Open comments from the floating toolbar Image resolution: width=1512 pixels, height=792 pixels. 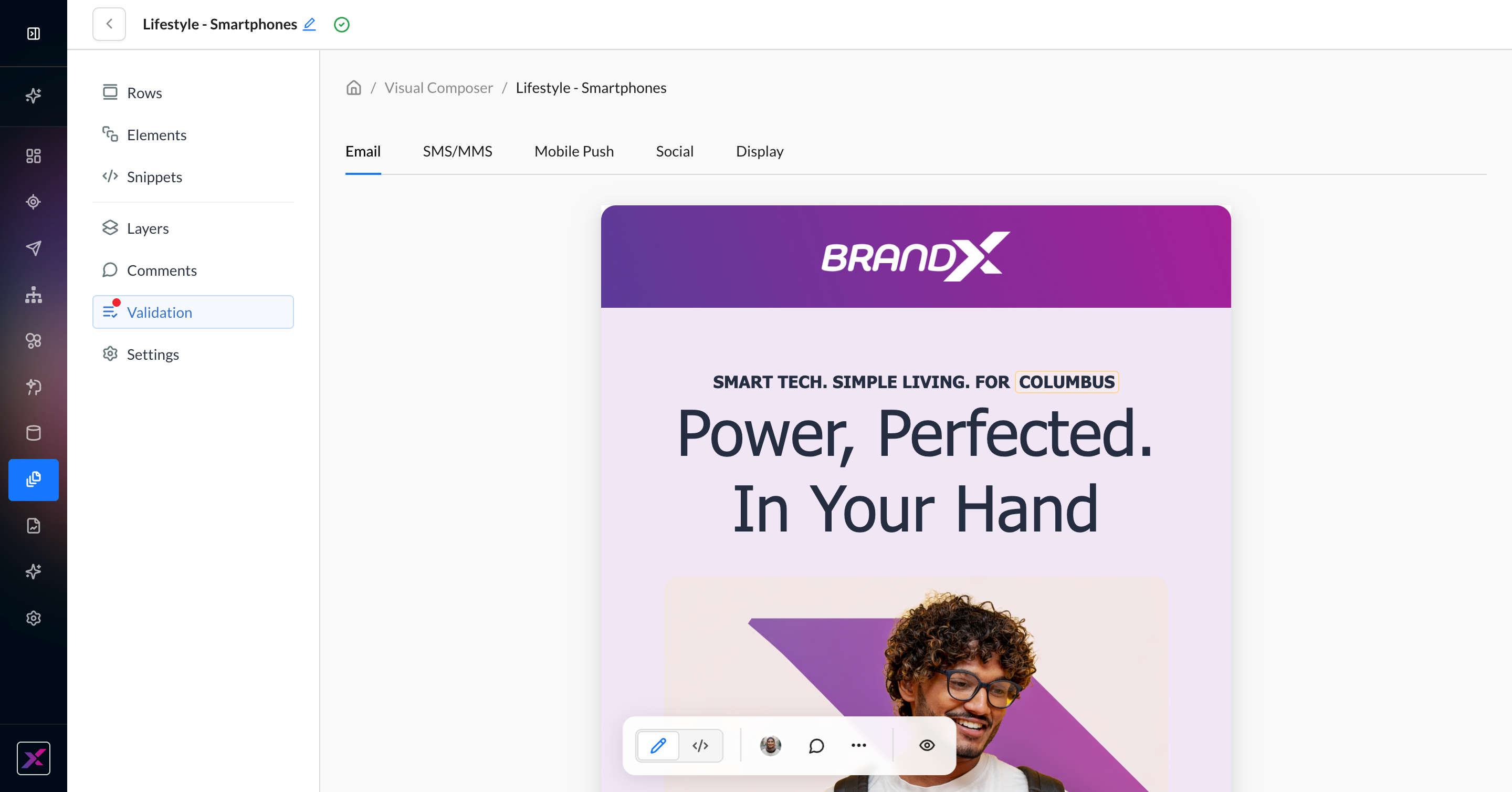point(816,746)
